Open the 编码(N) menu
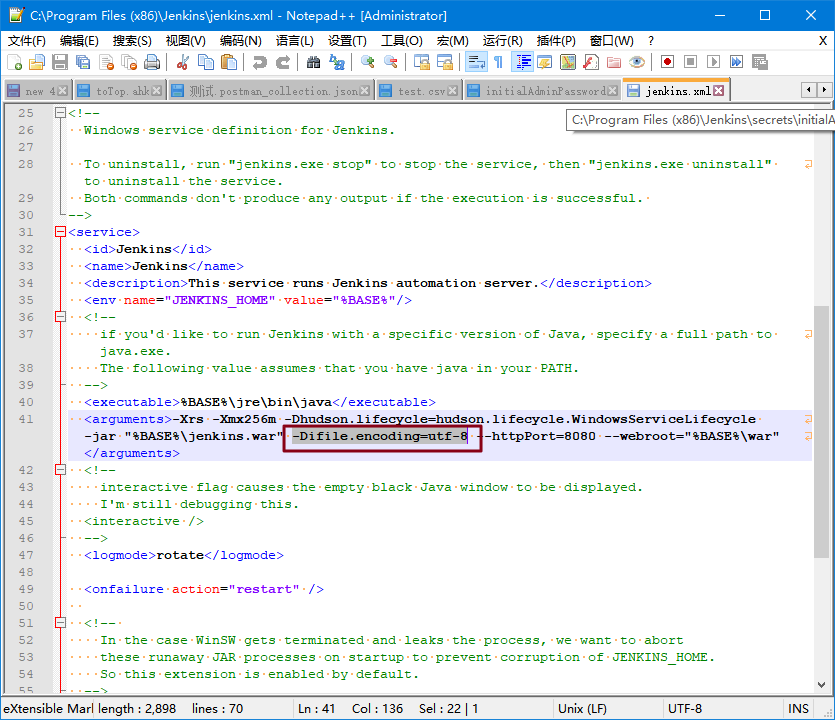 point(241,40)
